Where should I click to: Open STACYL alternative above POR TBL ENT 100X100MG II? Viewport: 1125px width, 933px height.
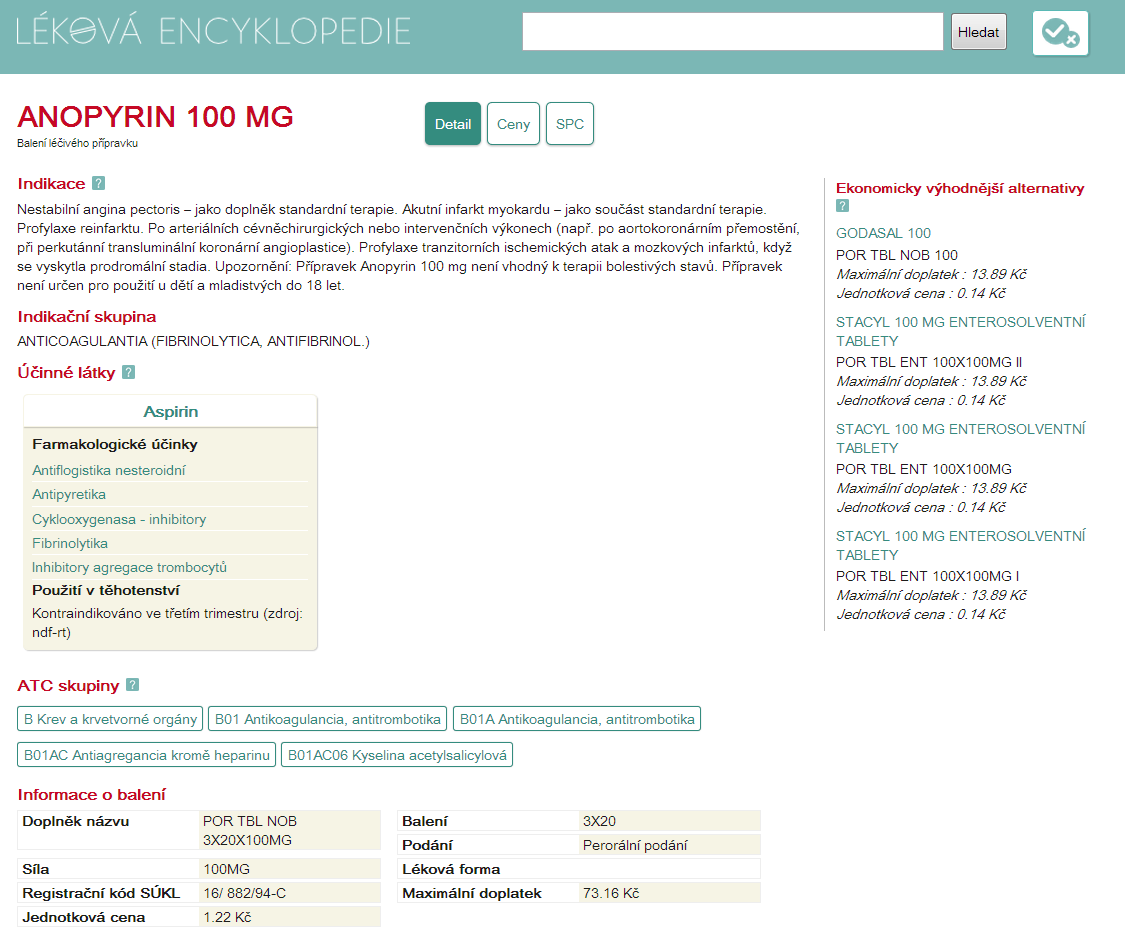click(961, 331)
